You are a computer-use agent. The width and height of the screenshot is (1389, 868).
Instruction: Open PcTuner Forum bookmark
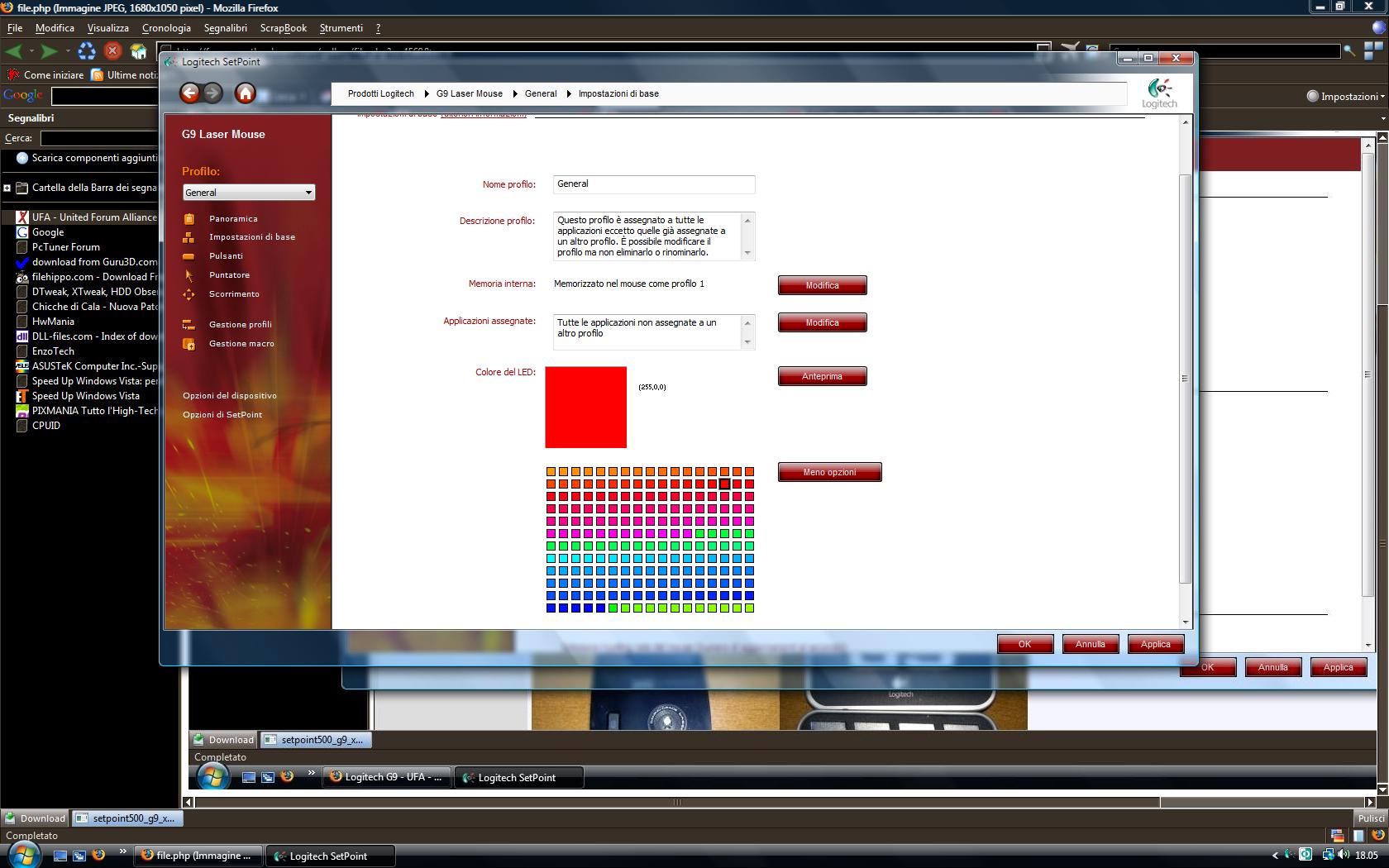[x=66, y=247]
